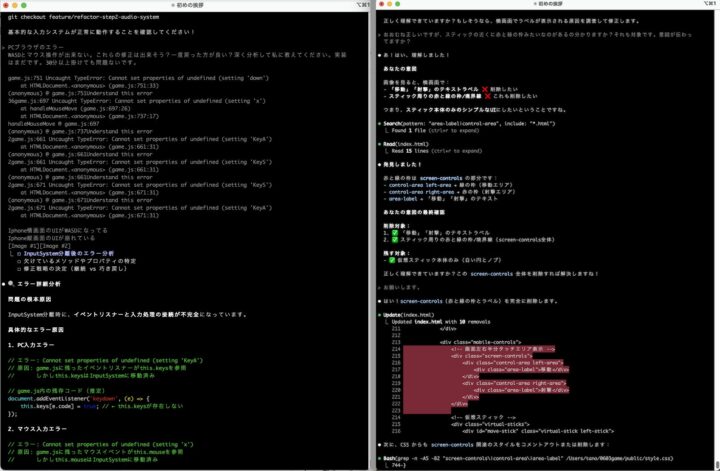Close the left terminal window
This screenshot has width=720, height=471.
point(6,5)
